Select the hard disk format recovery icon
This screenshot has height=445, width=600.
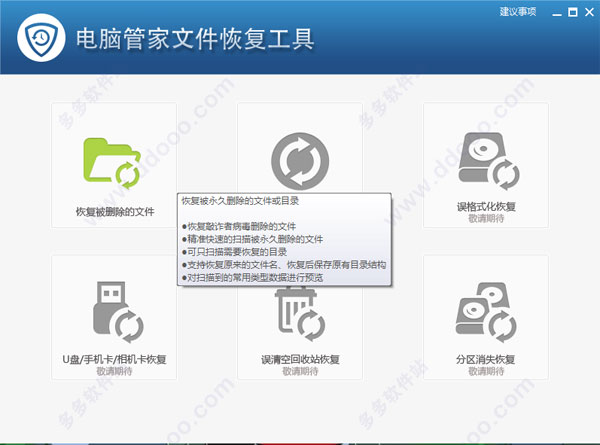click(x=489, y=161)
